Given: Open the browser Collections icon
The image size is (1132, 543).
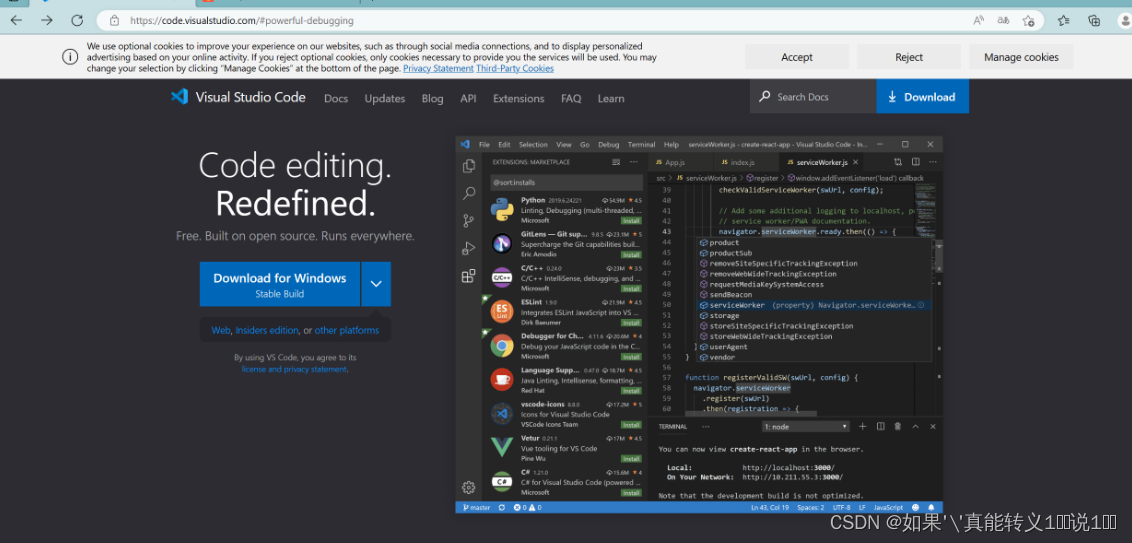Looking at the screenshot, I should click(x=1094, y=20).
